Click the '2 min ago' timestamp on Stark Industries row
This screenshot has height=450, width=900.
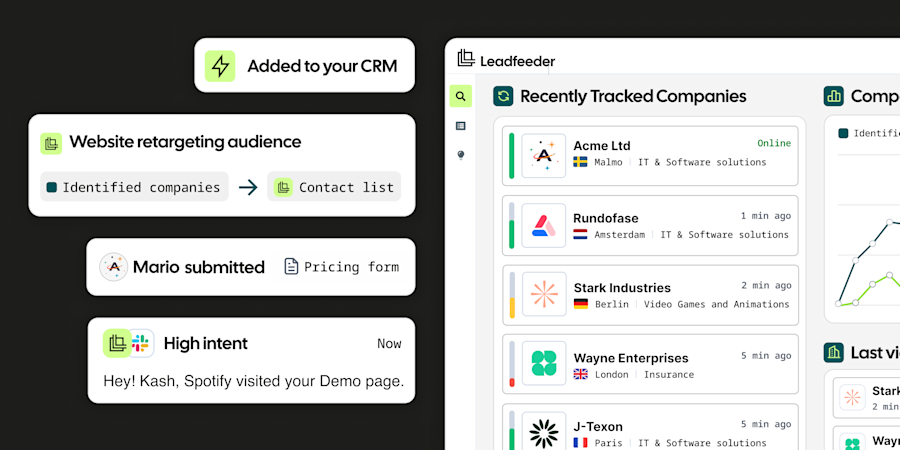point(766,285)
